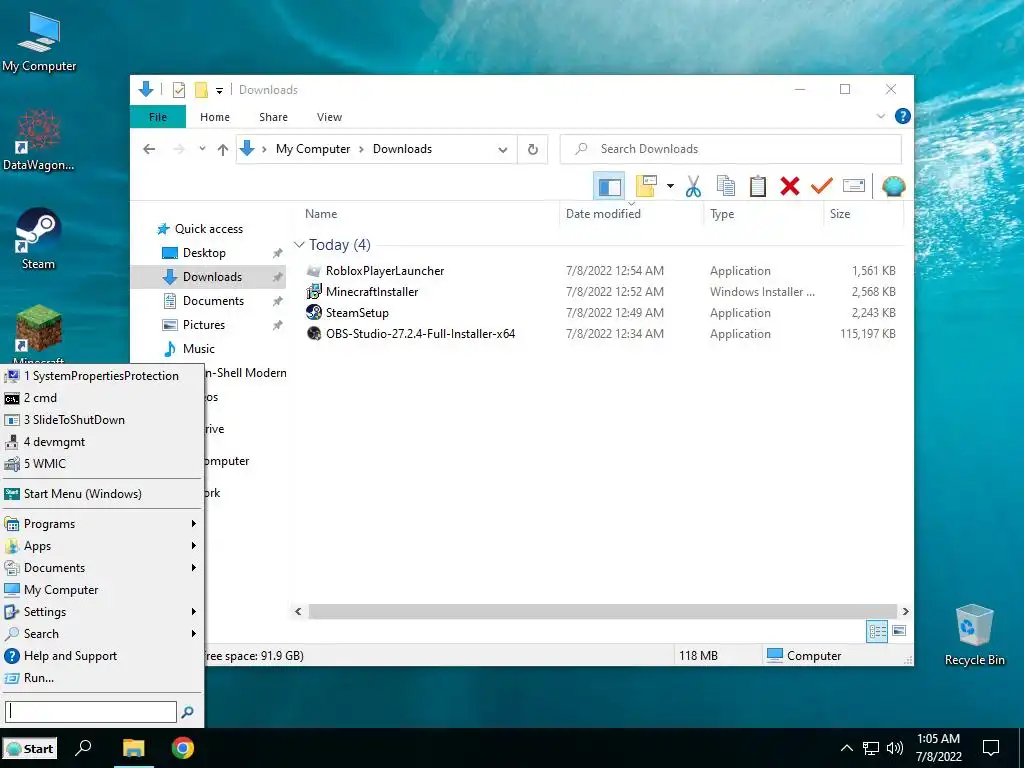Image resolution: width=1024 pixels, height=768 pixels.
Task: Click the folder options toolbar icon
Action: tap(646, 187)
